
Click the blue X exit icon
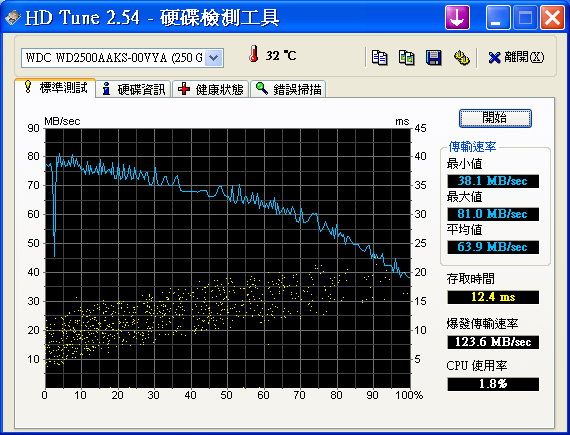[x=494, y=57]
